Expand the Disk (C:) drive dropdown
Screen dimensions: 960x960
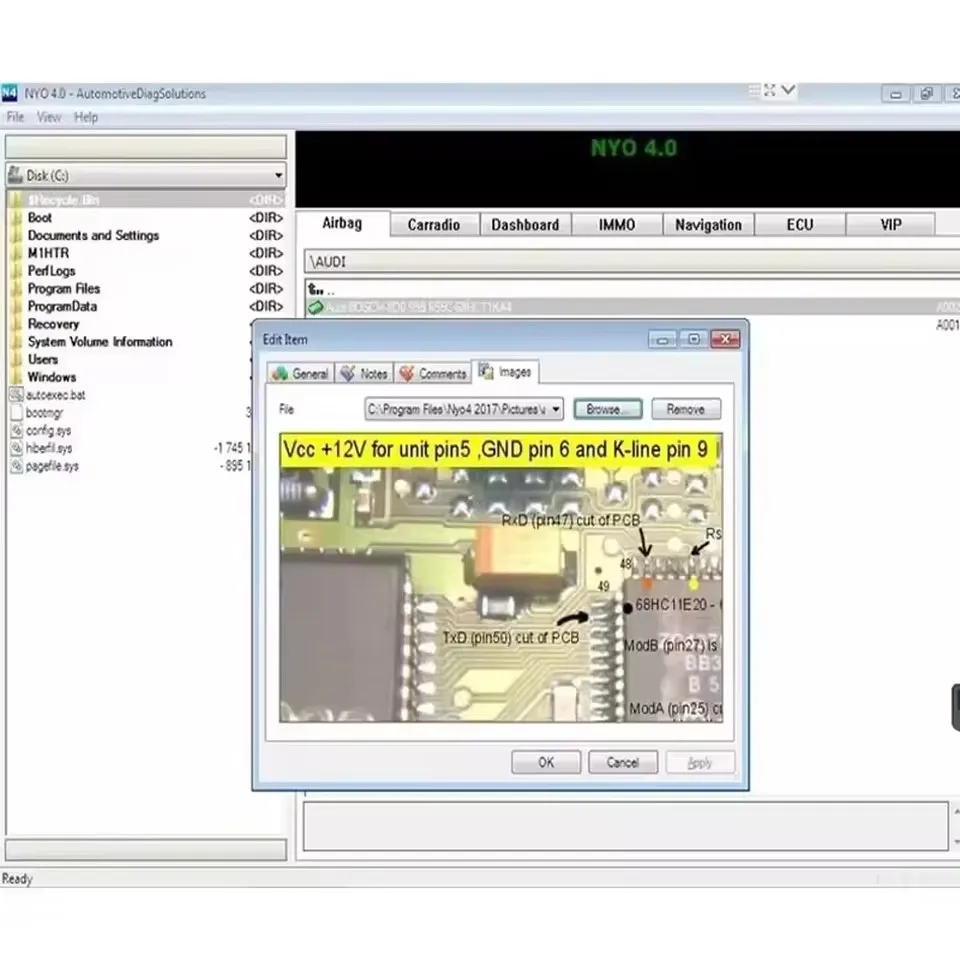(x=279, y=176)
